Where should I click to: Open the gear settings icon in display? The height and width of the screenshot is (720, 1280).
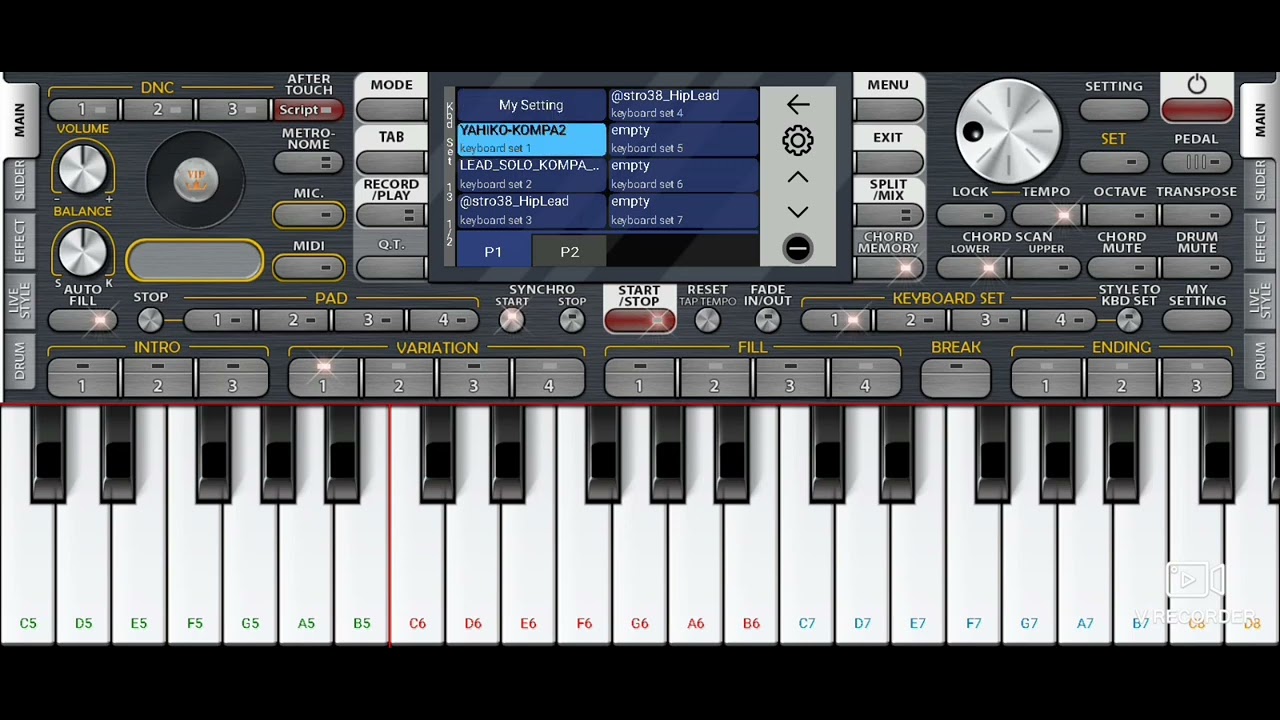pos(797,140)
